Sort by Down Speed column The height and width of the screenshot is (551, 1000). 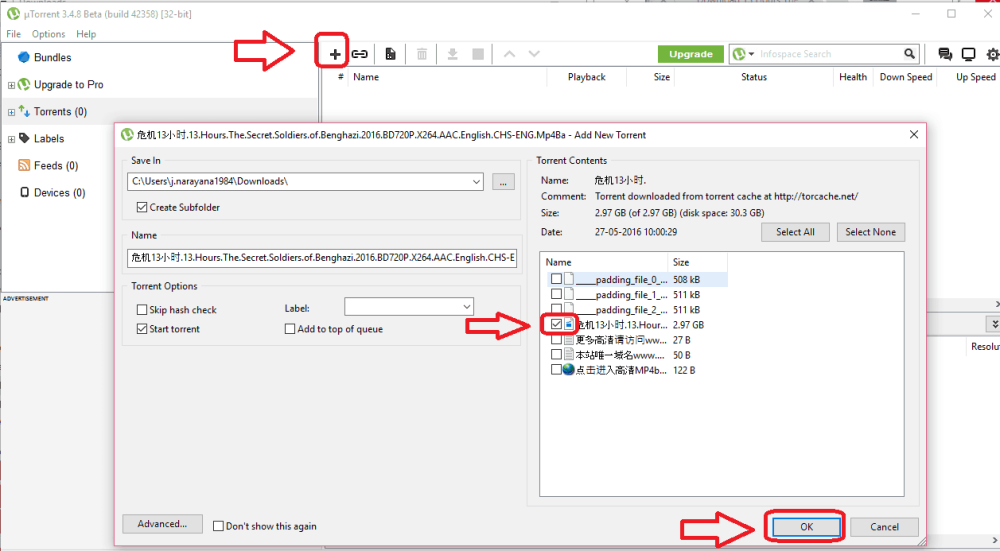[906, 77]
